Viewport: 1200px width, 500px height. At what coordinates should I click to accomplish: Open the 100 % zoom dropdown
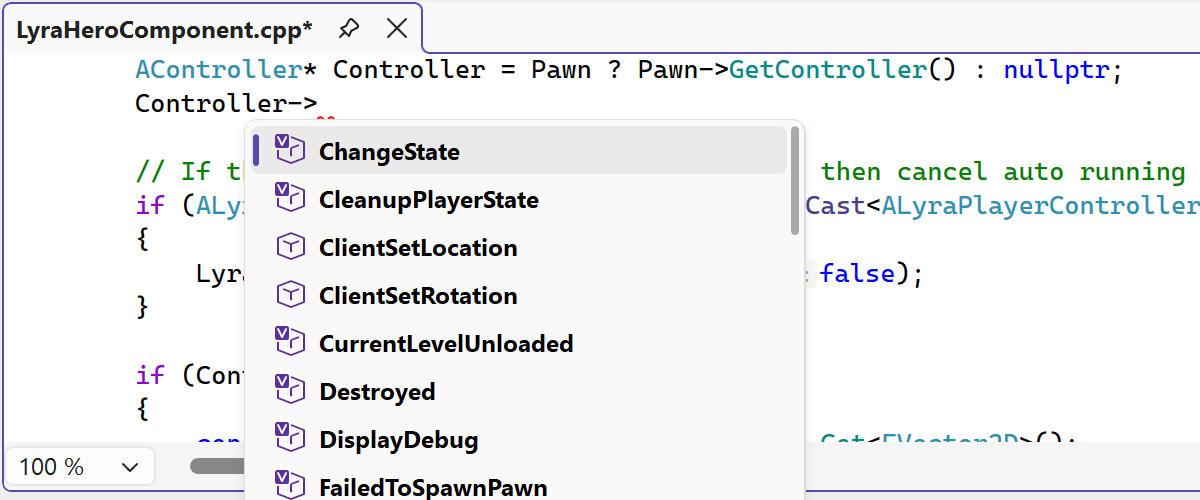pyautogui.click(x=80, y=467)
